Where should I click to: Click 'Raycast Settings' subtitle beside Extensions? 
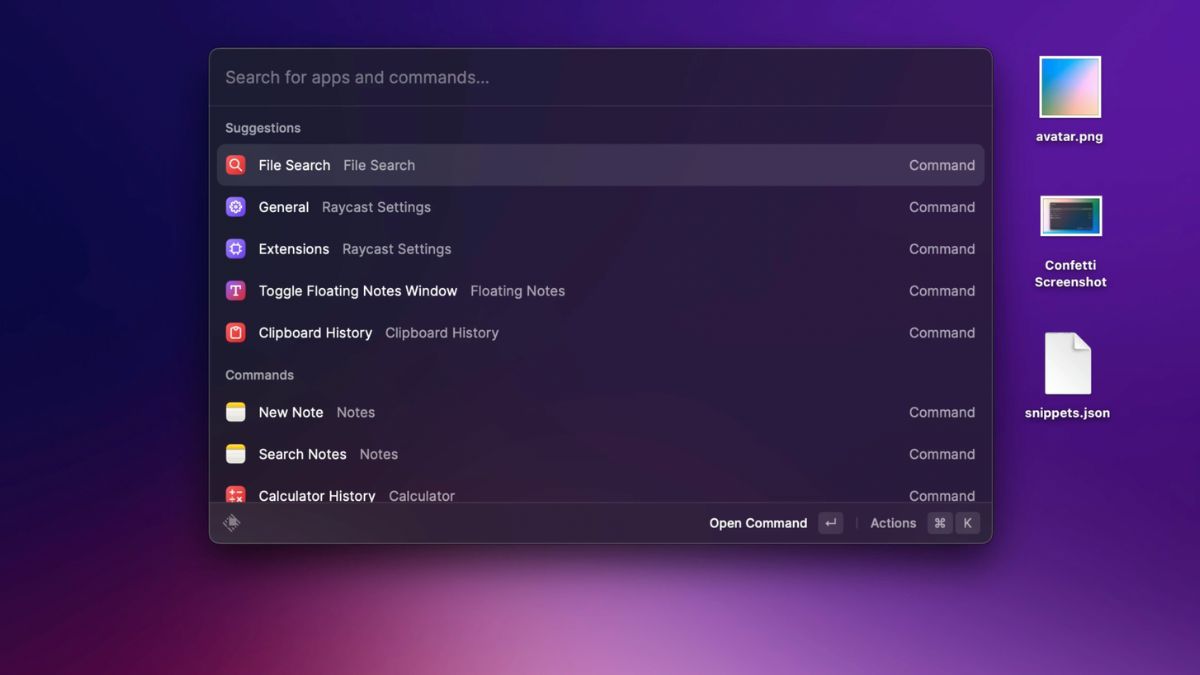pyautogui.click(x=396, y=249)
